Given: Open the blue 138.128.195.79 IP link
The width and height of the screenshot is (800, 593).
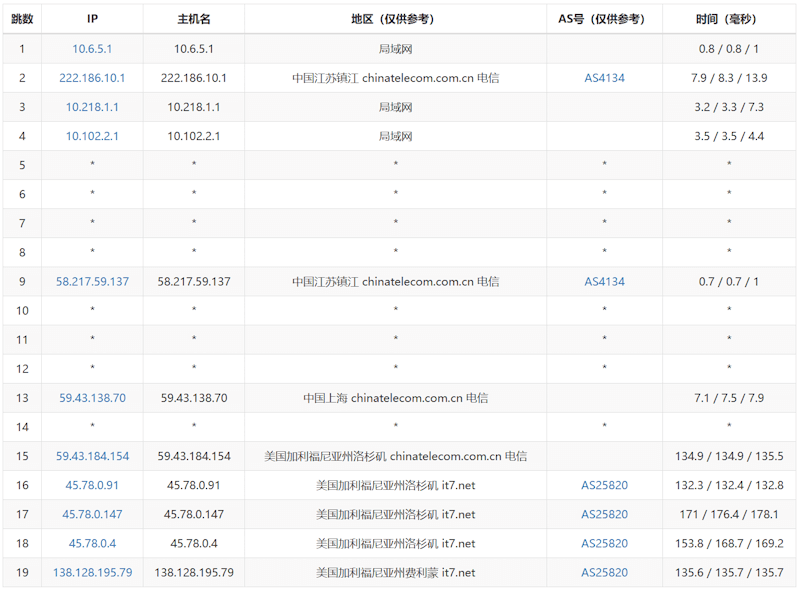Looking at the screenshot, I should (92, 573).
